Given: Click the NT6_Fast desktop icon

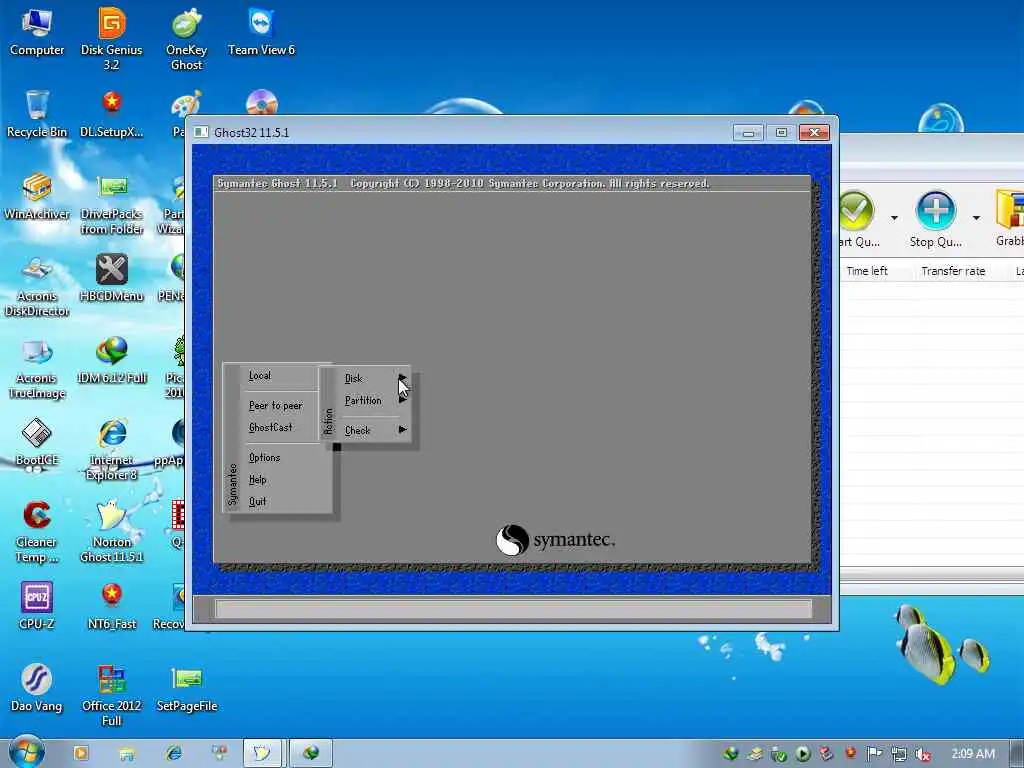Looking at the screenshot, I should pyautogui.click(x=112, y=607).
